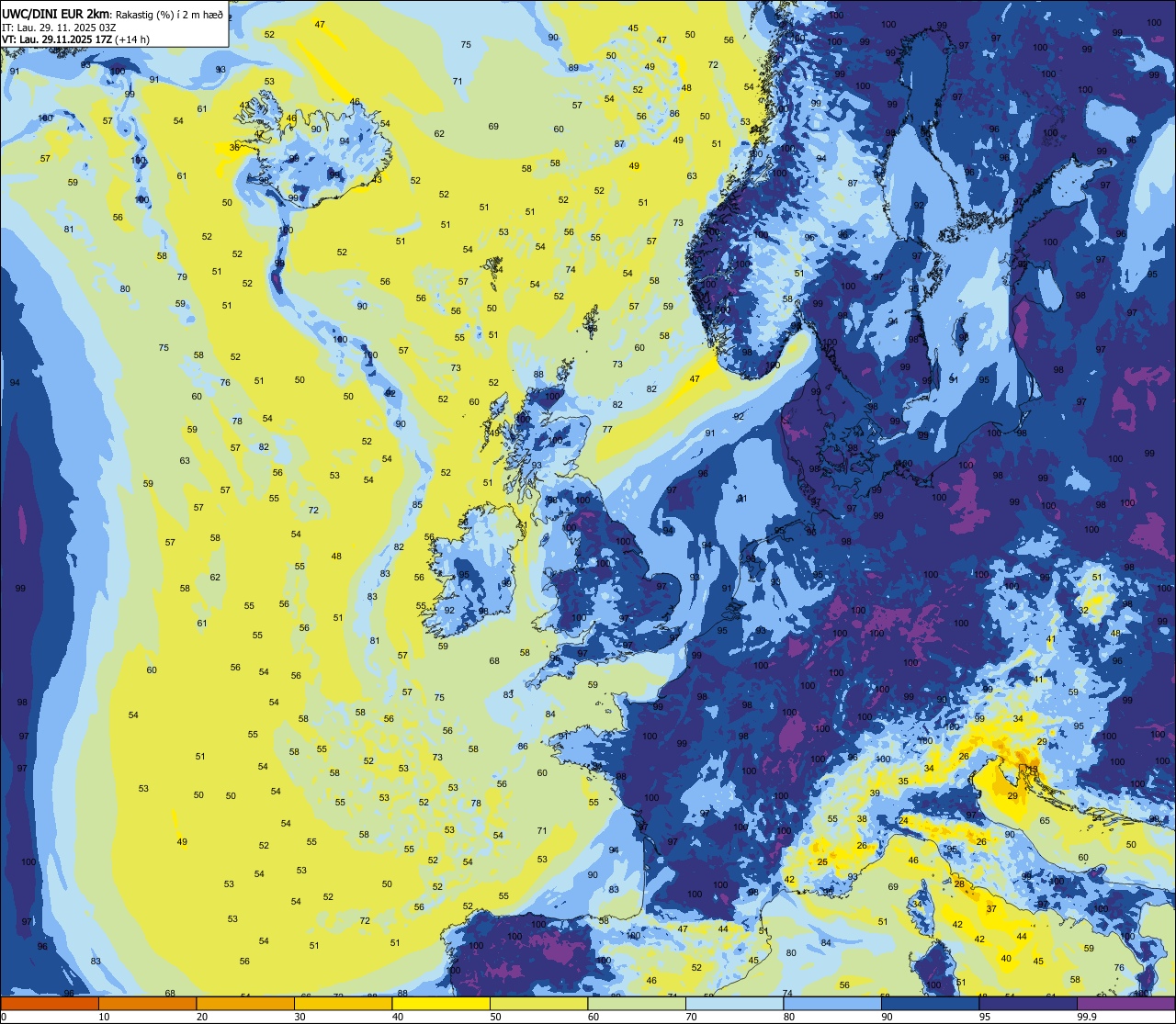Click the legend tick label '70'
The height and width of the screenshot is (1024, 1176).
click(x=692, y=1017)
